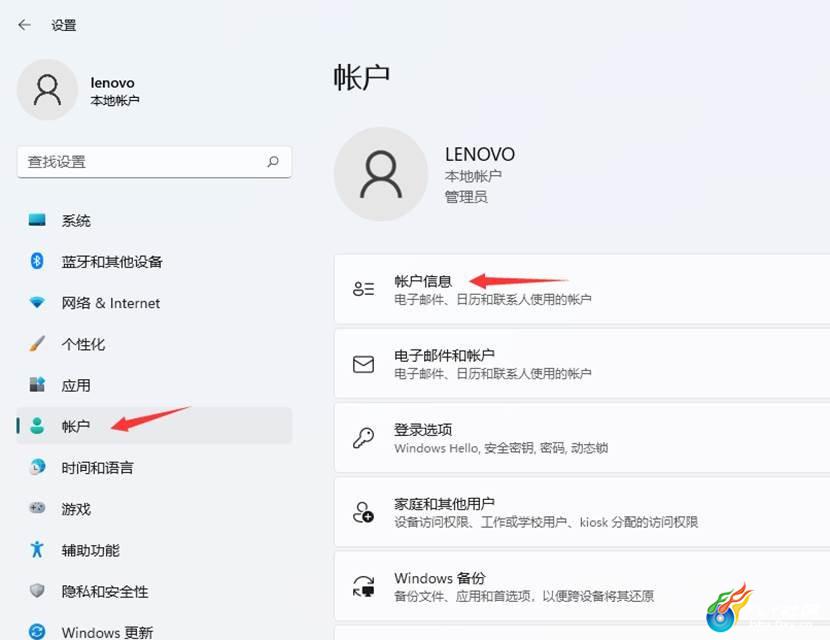830x640 pixels.
Task: Click the large LENOVO account avatar
Action: [x=381, y=174]
